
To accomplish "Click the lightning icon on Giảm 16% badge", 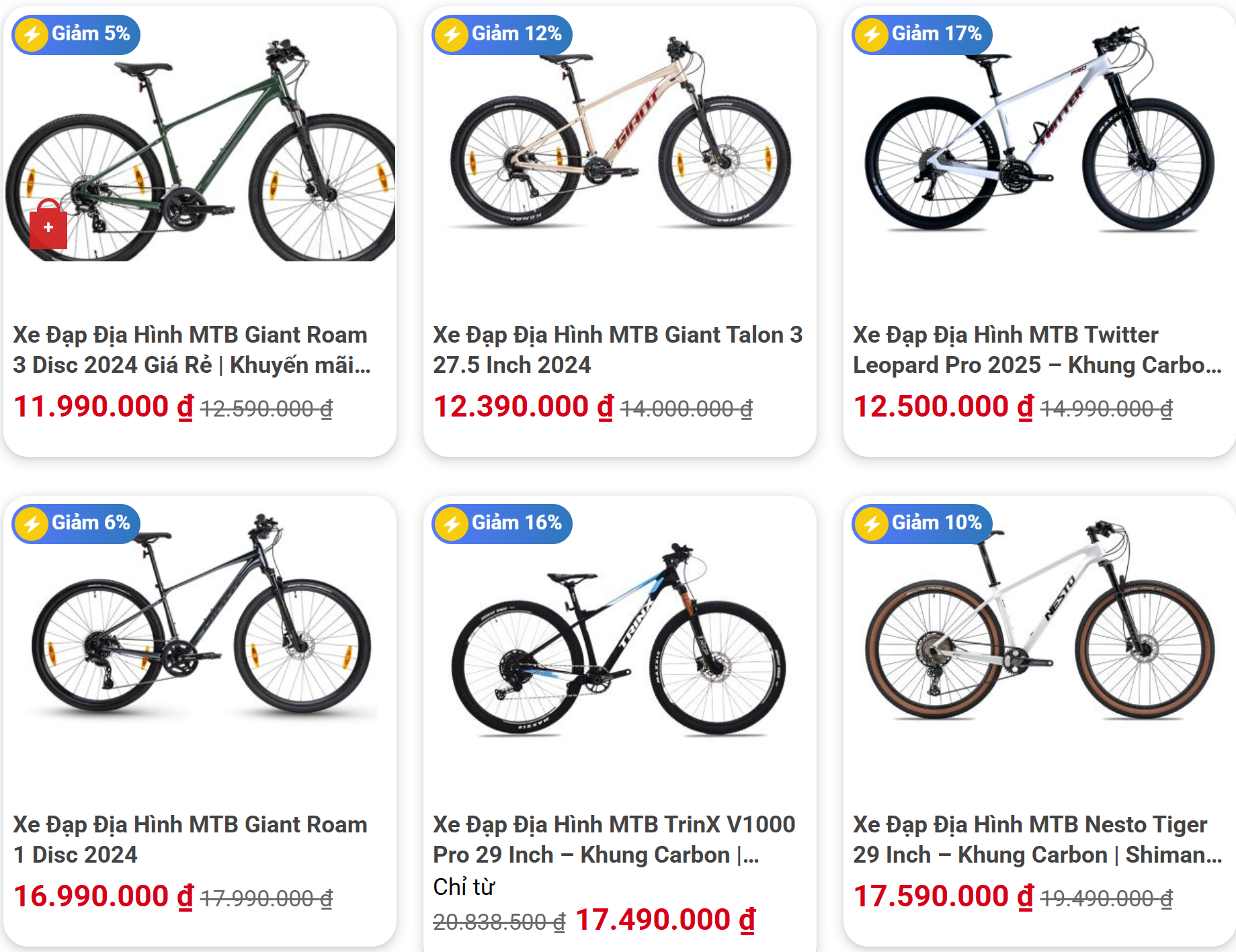I will (x=452, y=523).
